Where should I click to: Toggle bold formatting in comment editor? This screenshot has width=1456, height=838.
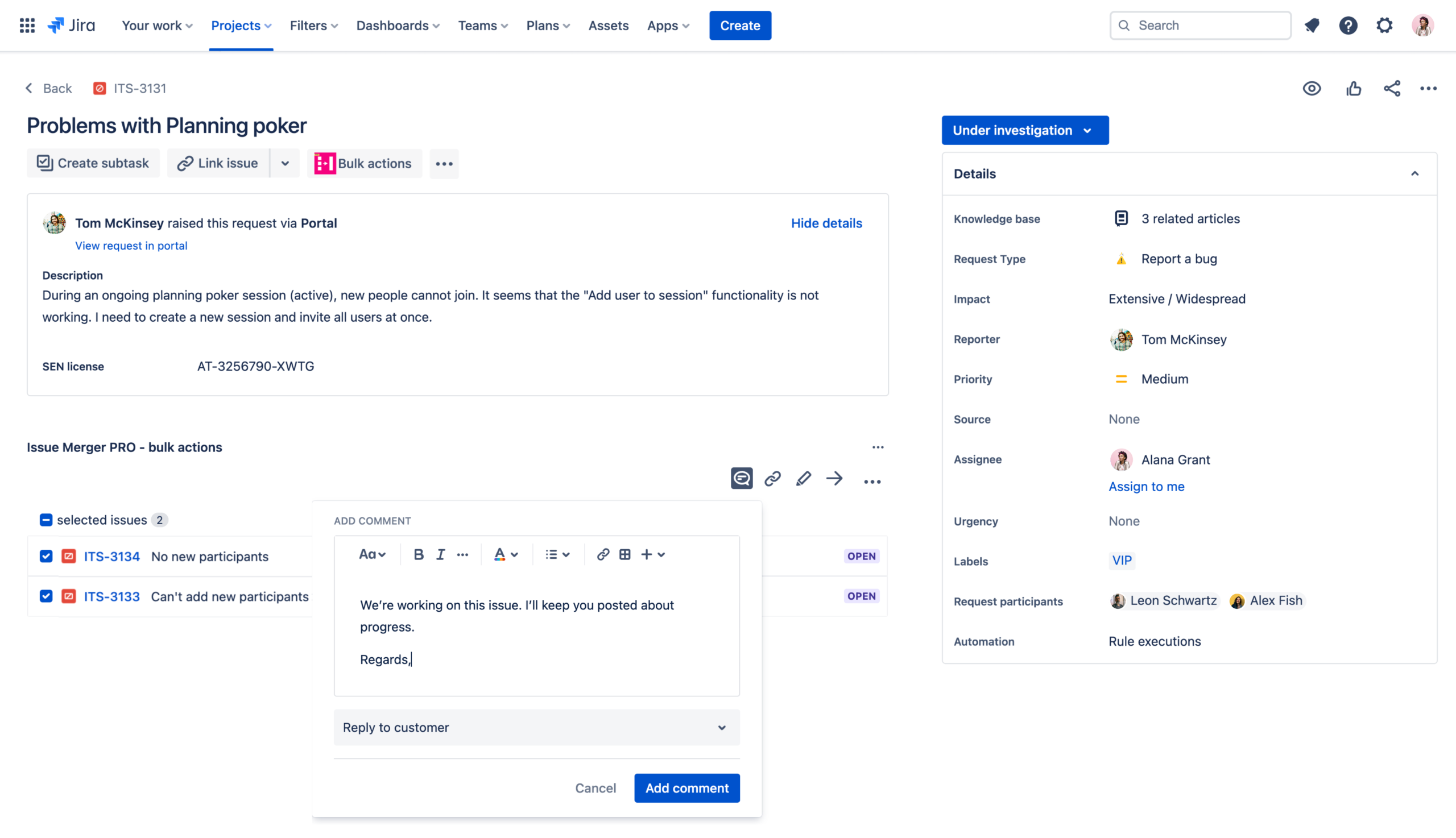pos(419,554)
